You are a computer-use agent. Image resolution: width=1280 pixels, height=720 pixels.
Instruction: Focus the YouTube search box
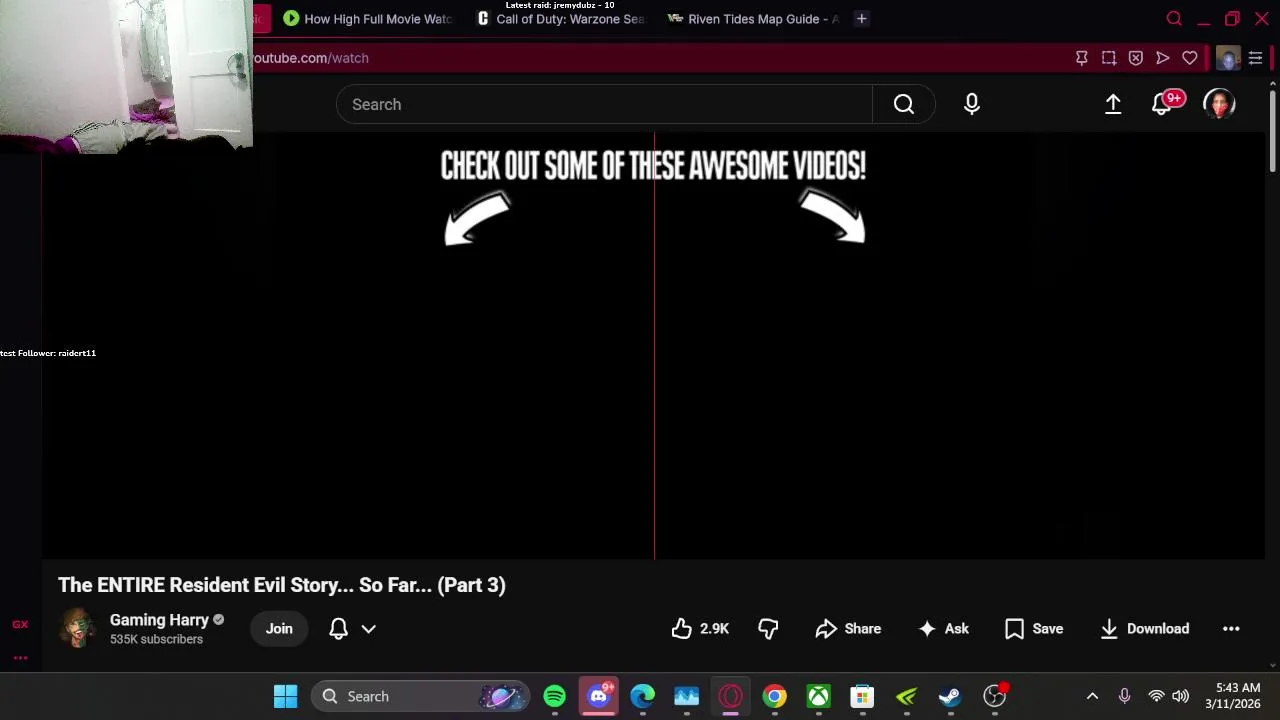604,104
